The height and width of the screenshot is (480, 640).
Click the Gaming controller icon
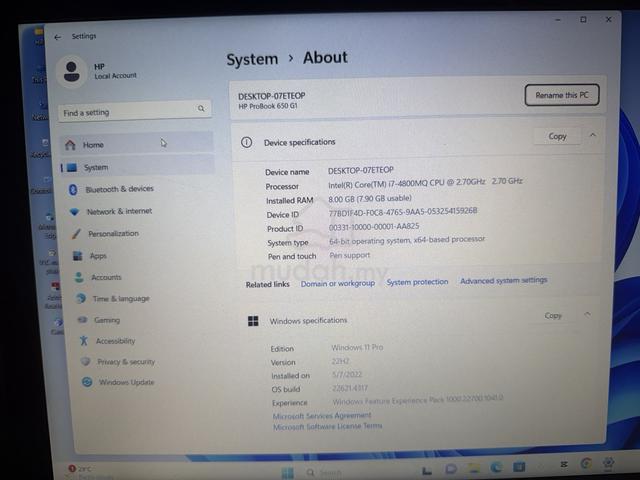[x=82, y=320]
